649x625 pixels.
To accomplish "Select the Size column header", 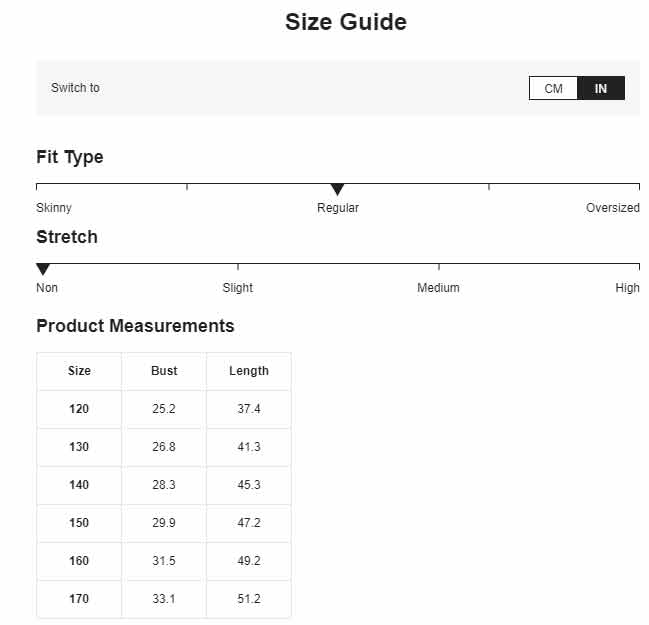I will pos(79,370).
